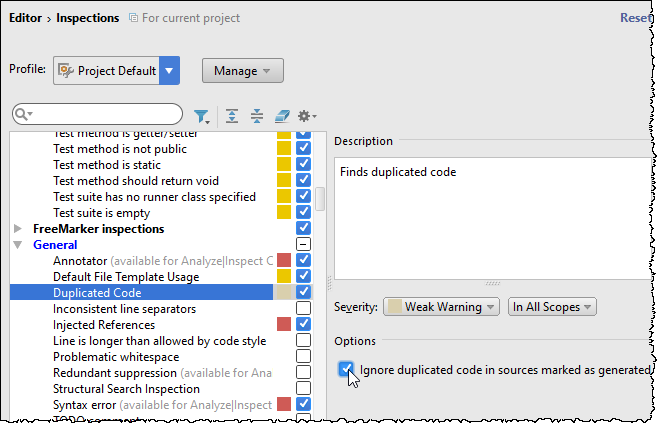Open the gear settings icon menu
This screenshot has height=426, width=657.
click(306, 116)
